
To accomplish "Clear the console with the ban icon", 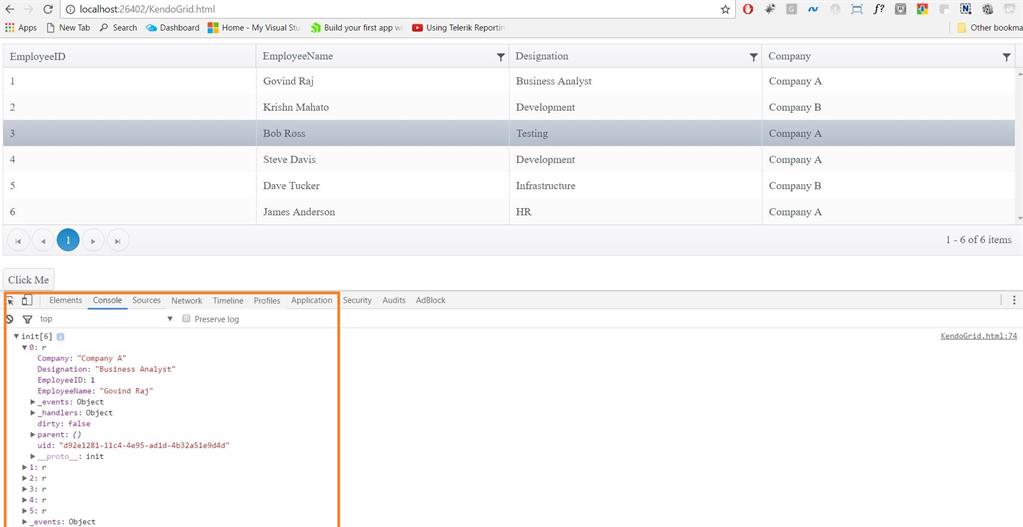I will coord(9,319).
